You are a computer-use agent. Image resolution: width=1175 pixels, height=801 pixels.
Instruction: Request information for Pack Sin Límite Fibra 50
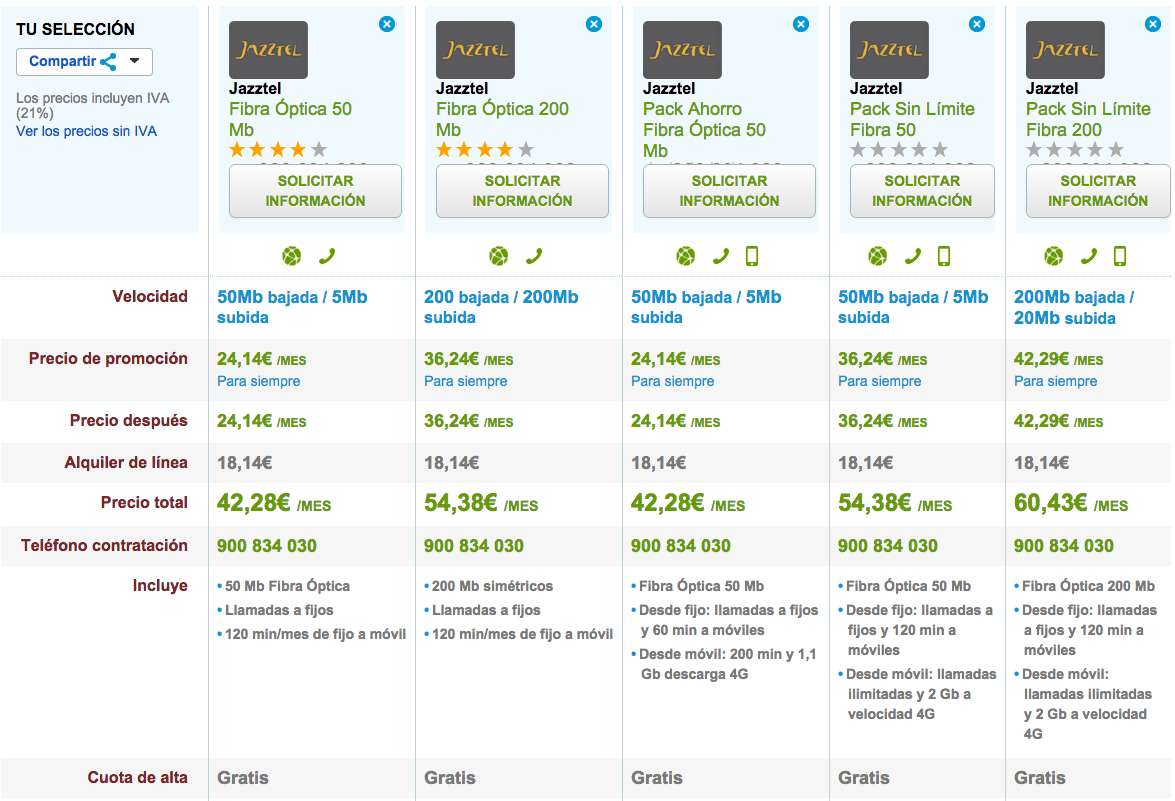(922, 191)
